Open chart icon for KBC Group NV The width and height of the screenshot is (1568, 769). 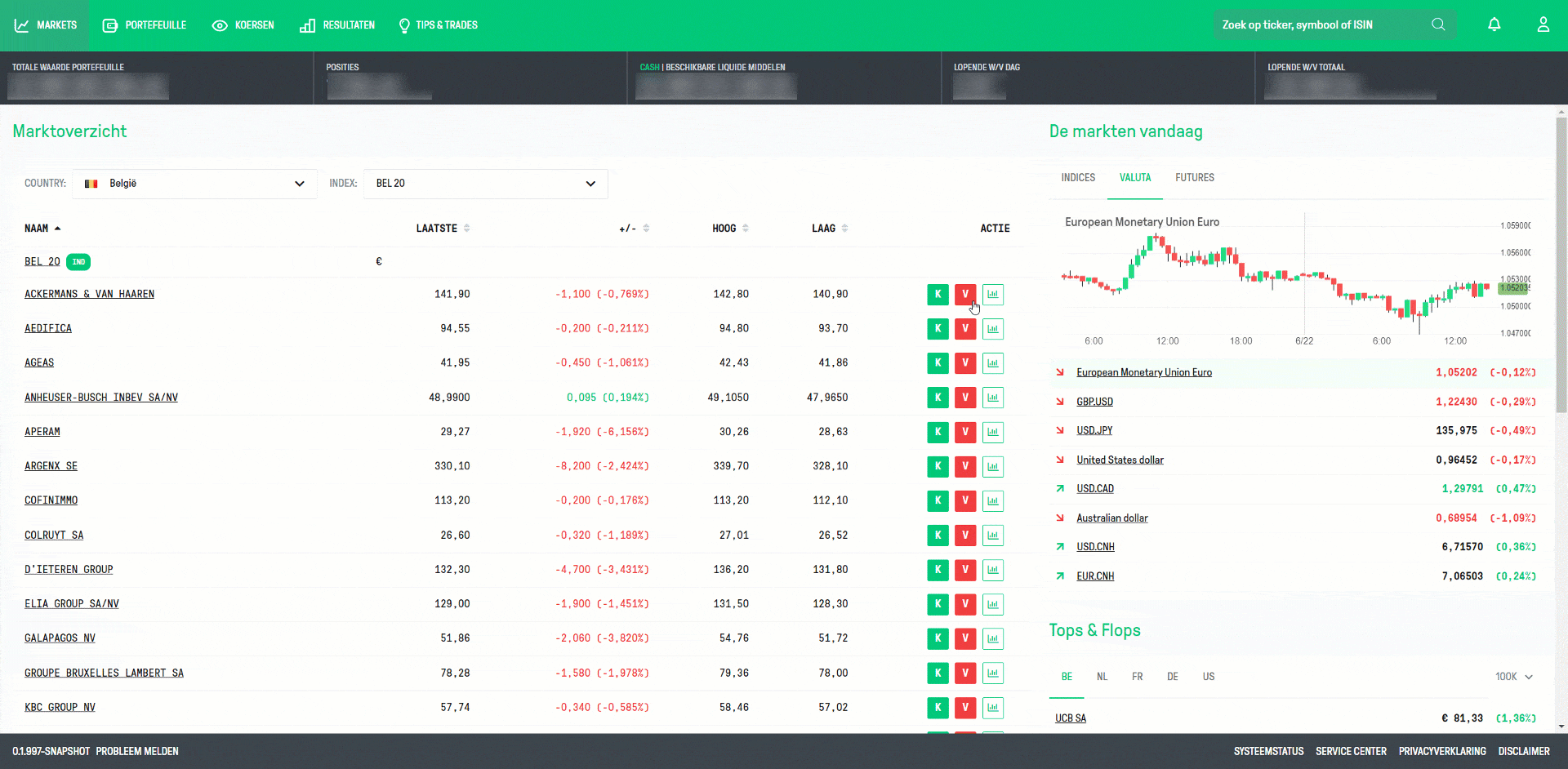coord(993,708)
